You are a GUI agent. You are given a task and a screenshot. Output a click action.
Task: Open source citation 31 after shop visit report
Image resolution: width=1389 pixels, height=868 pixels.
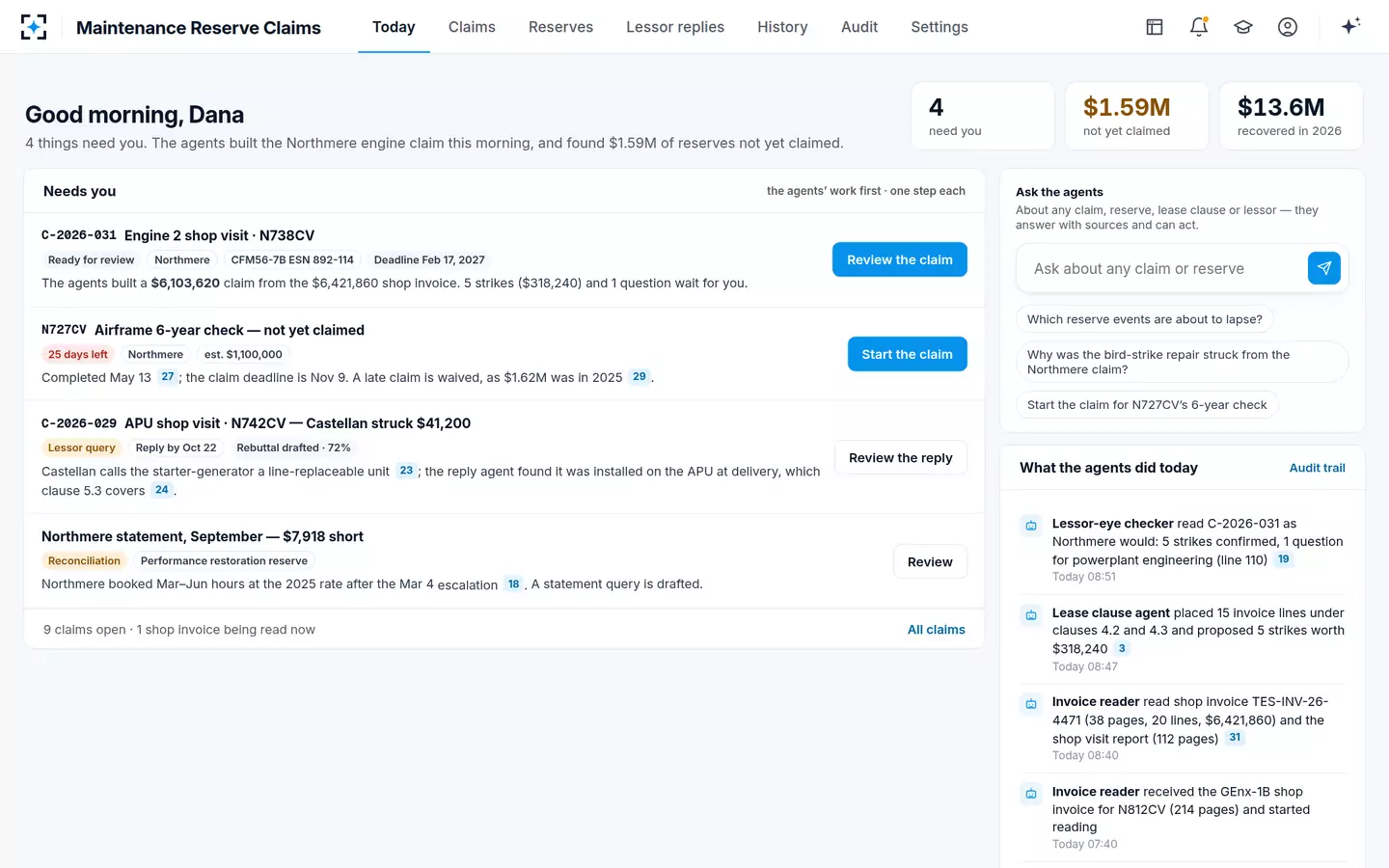click(x=1236, y=738)
